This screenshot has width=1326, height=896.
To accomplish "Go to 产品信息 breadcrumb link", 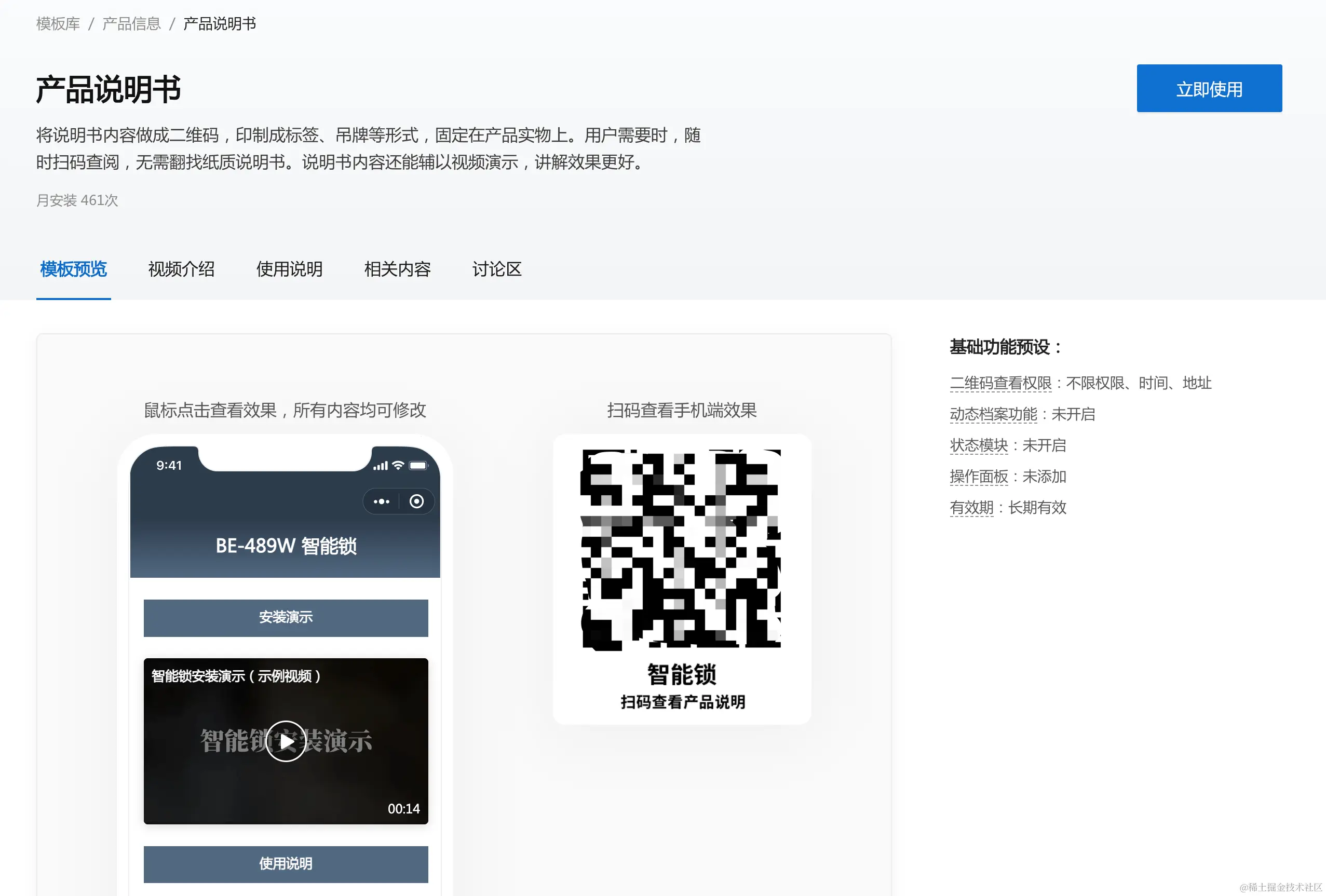I will click(131, 24).
